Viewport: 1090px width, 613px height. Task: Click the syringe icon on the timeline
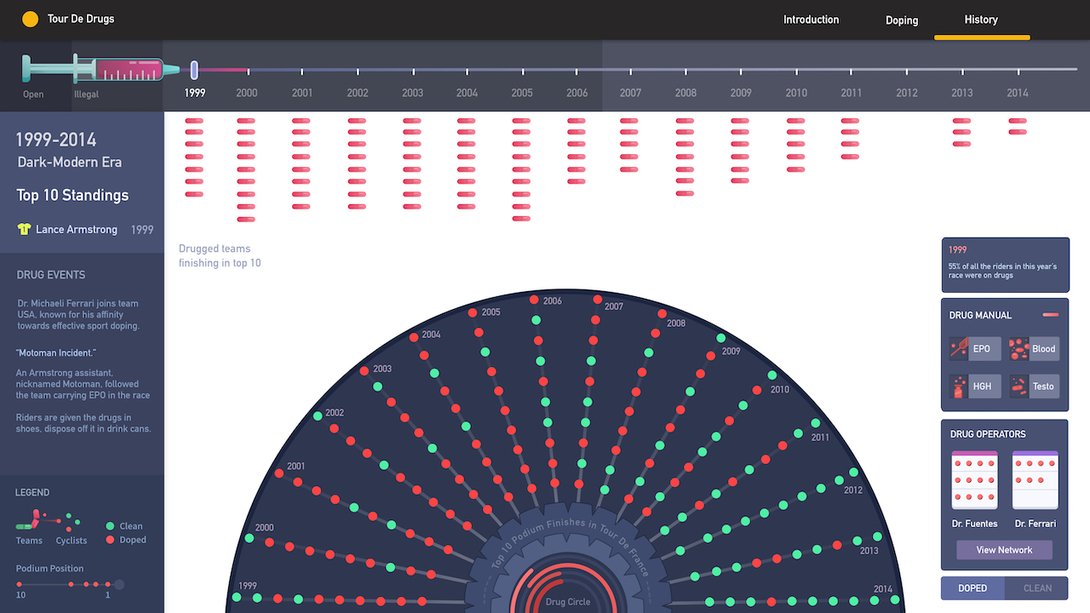click(101, 69)
